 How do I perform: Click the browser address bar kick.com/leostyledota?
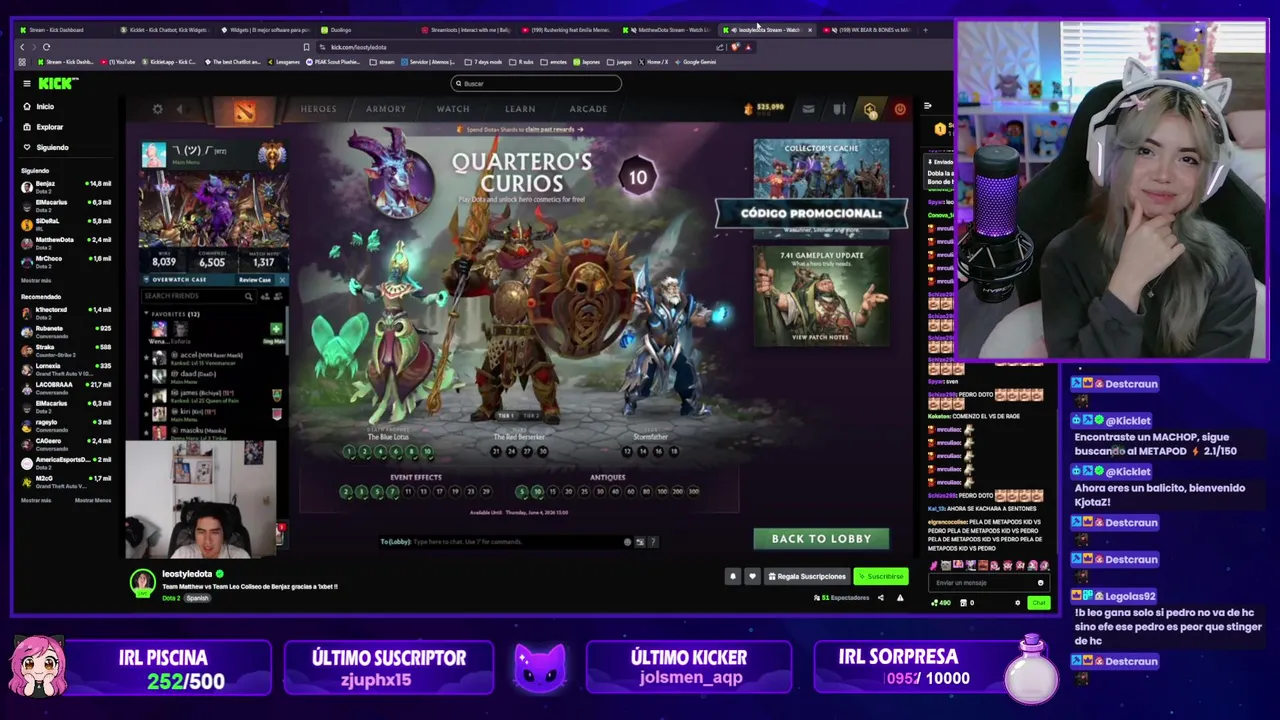point(358,47)
